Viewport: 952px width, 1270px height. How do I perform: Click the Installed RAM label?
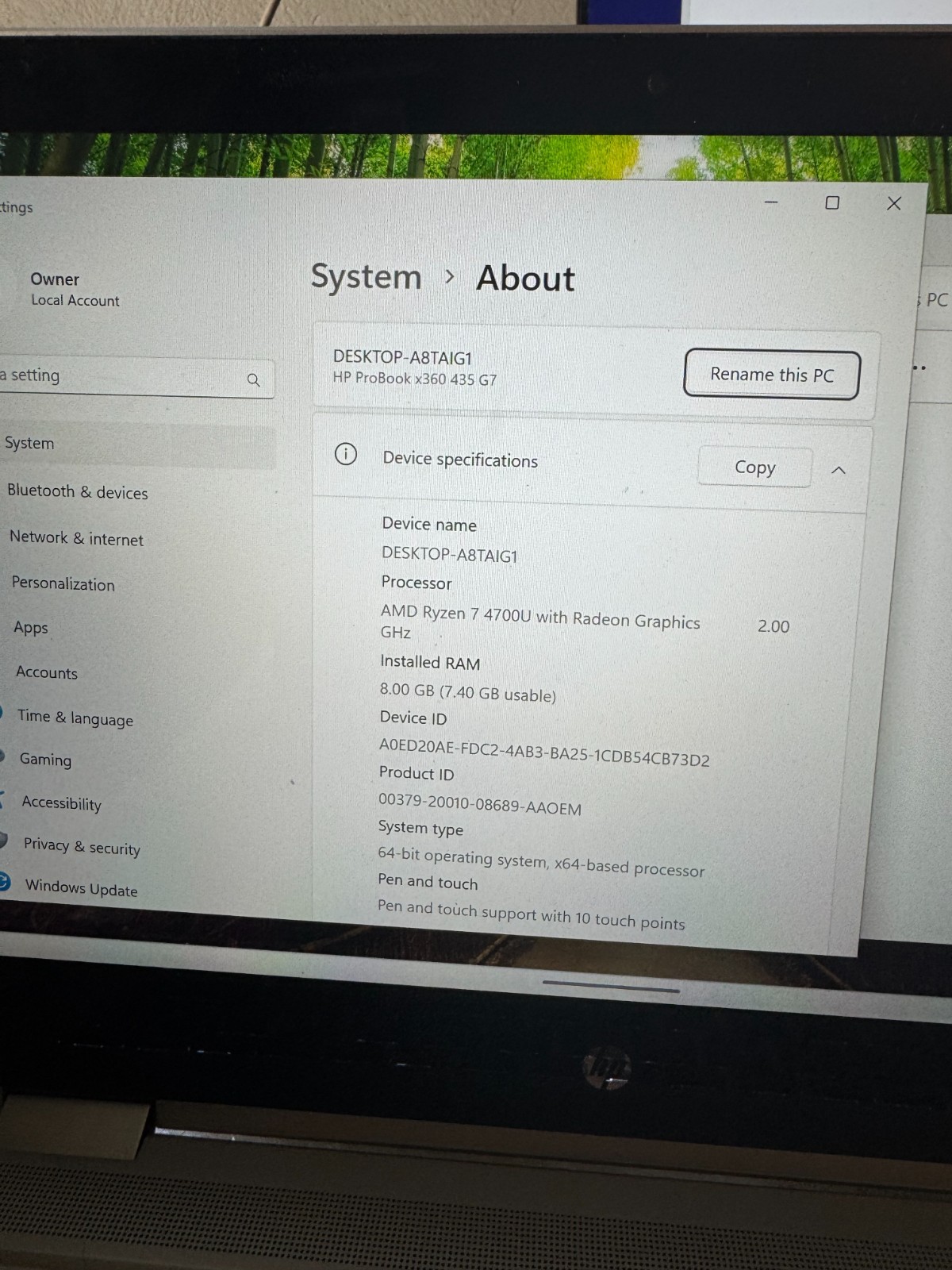[430, 662]
